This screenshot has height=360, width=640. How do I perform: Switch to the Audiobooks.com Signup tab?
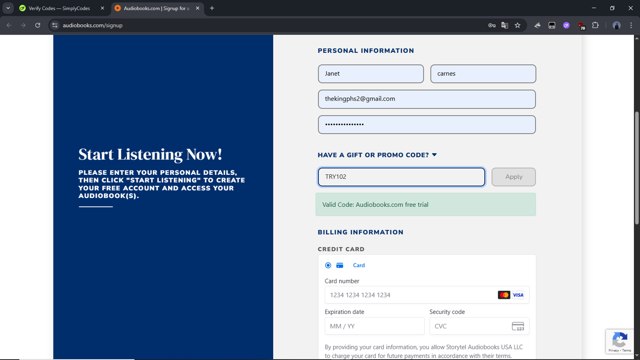click(157, 8)
